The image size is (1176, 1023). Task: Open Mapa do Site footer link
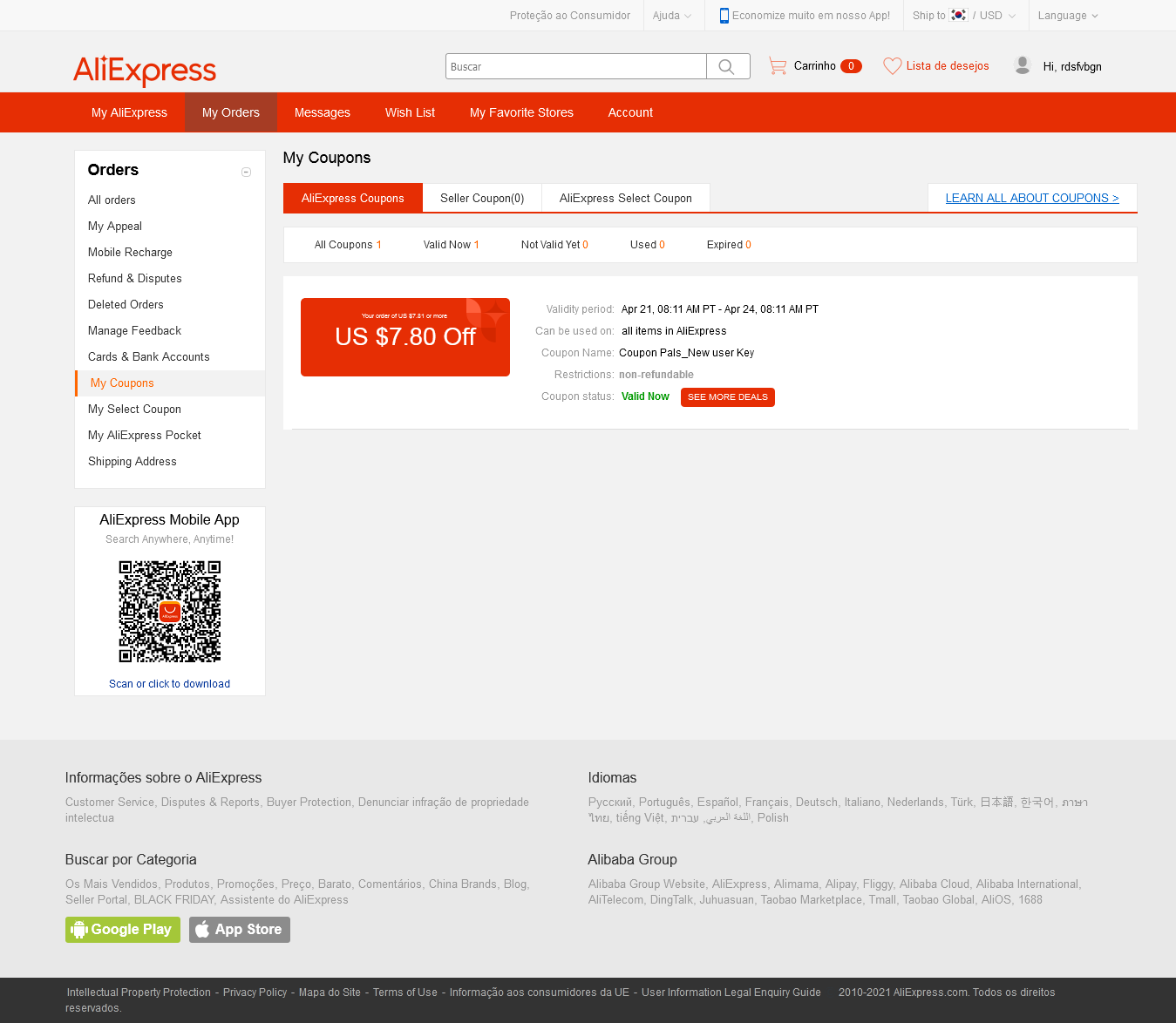[330, 993]
